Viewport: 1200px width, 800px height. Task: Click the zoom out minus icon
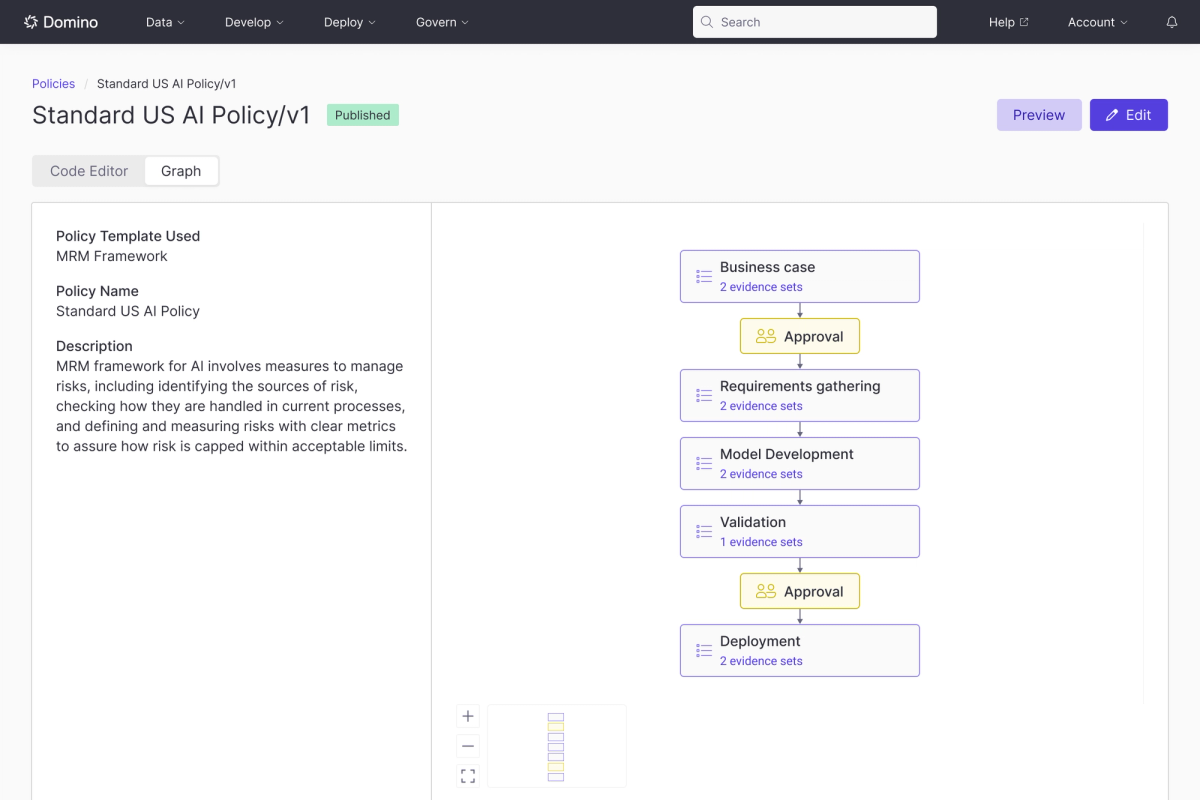coord(467,745)
